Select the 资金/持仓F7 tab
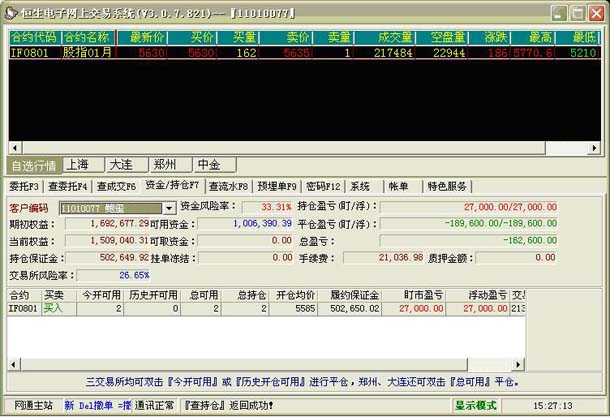Image resolution: width=610 pixels, height=417 pixels. [172, 186]
